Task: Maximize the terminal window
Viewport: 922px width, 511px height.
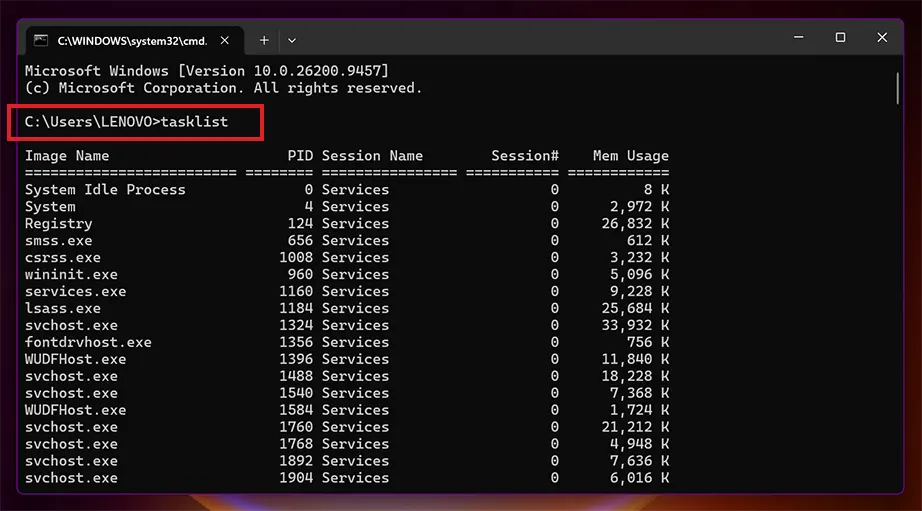Action: 840,37
